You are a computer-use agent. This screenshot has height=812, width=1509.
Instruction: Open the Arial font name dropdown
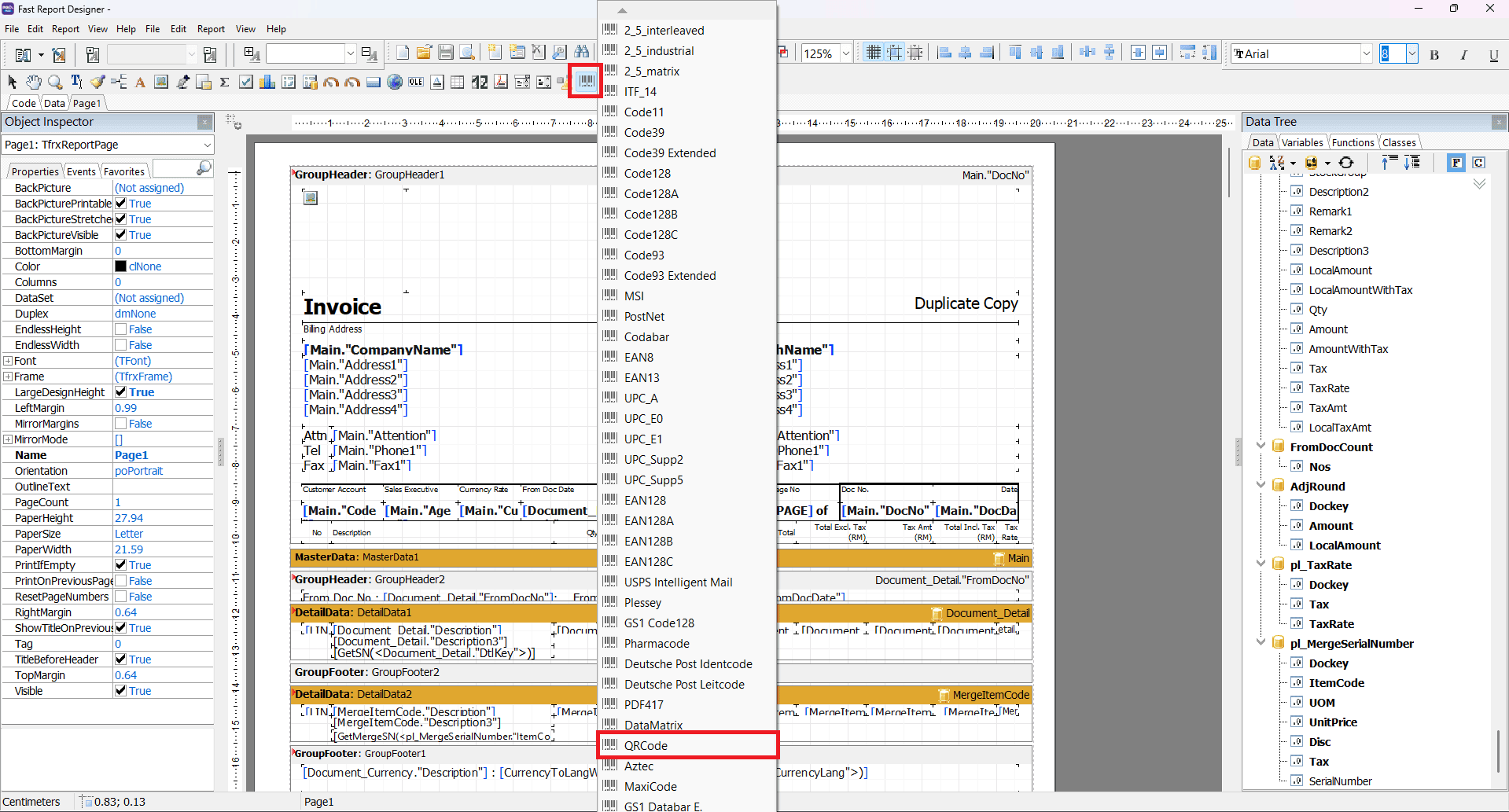point(1366,53)
